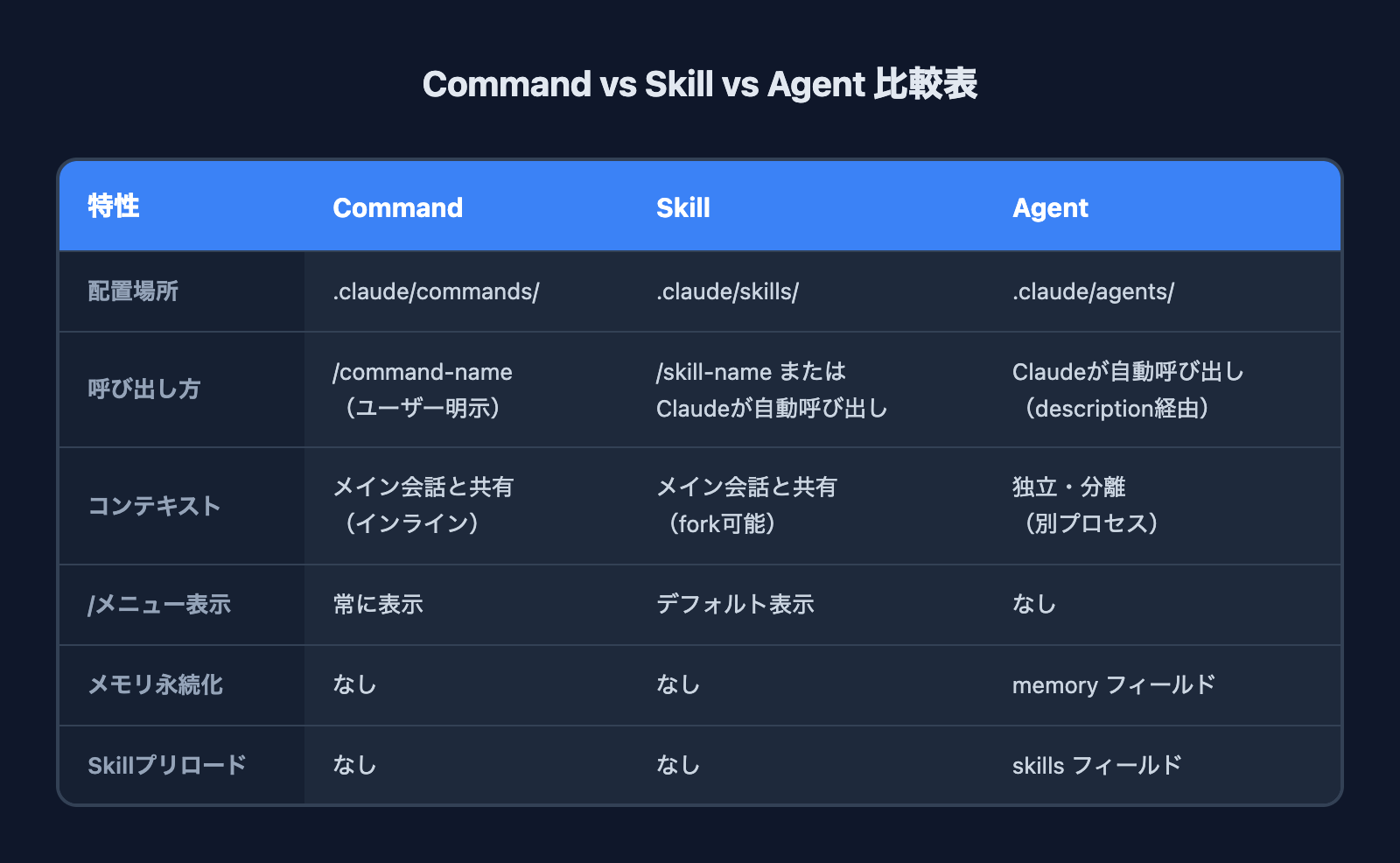The height and width of the screenshot is (863, 1400).
Task: Click the "コンテキスト" row label
Action: pyautogui.click(x=154, y=506)
